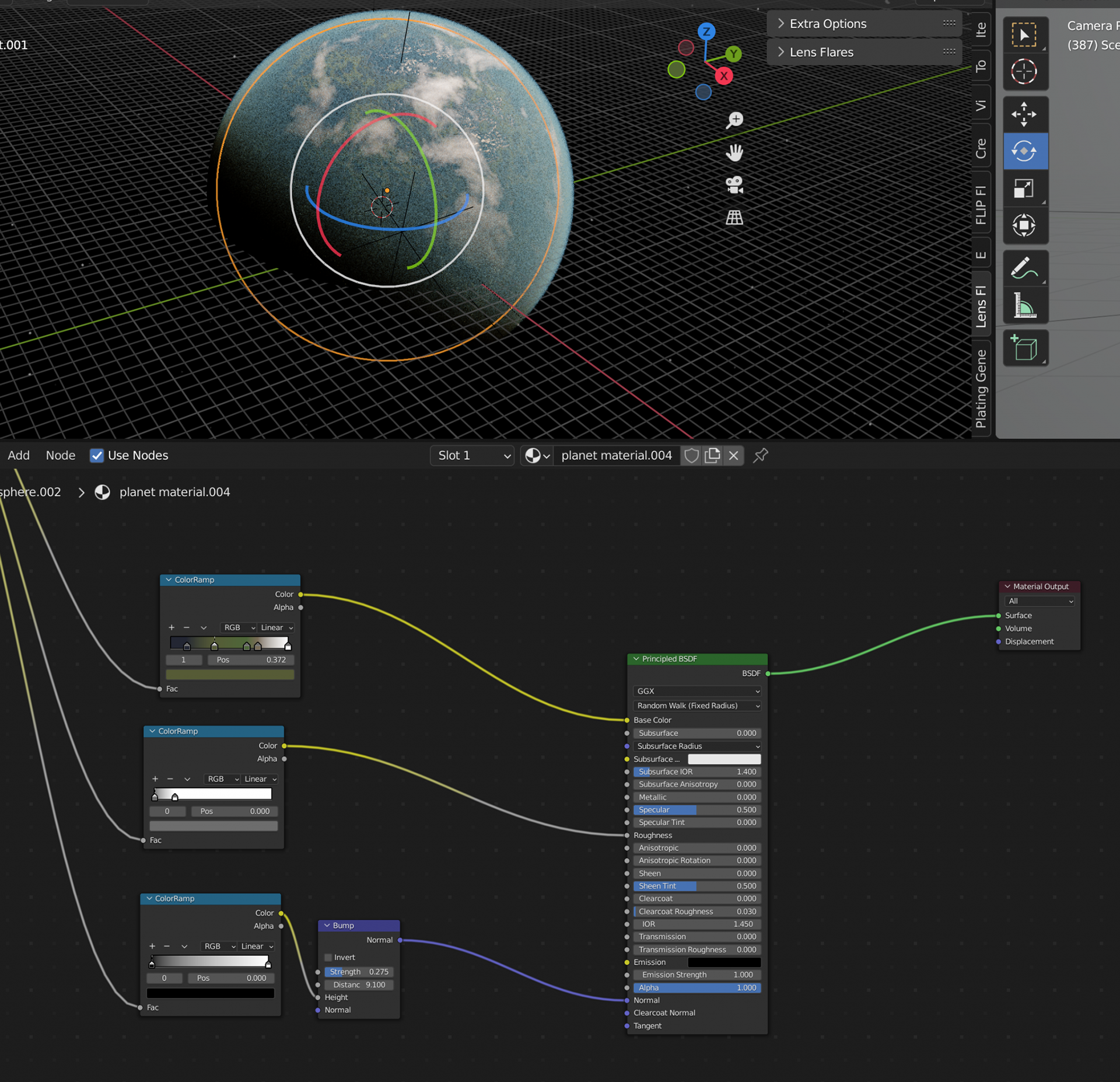This screenshot has height=1082, width=1120.
Task: Click the Emission black color swatch
Action: click(724, 962)
